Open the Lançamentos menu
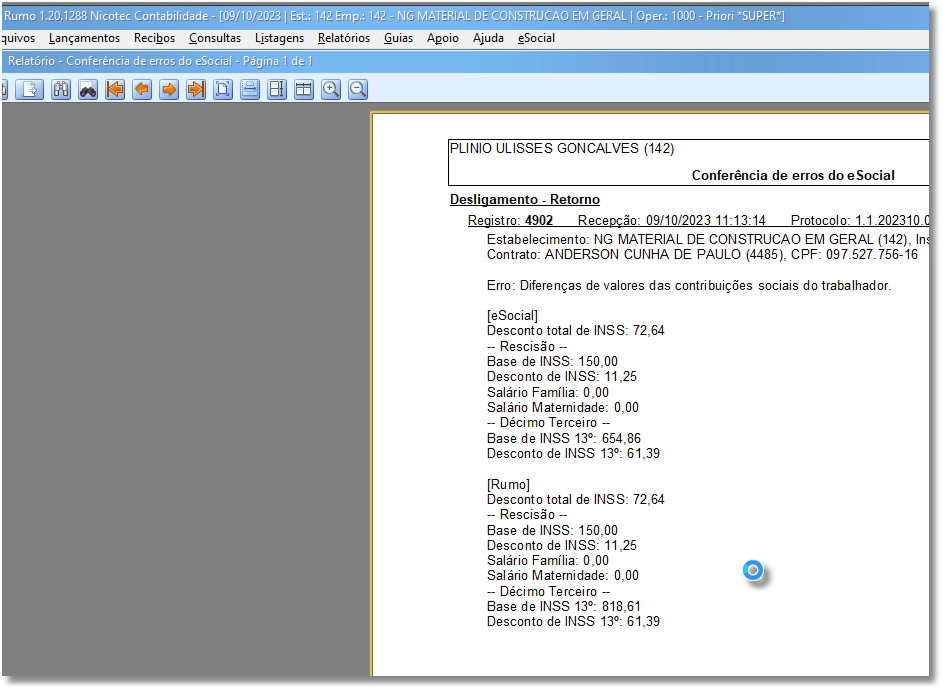 84,38
